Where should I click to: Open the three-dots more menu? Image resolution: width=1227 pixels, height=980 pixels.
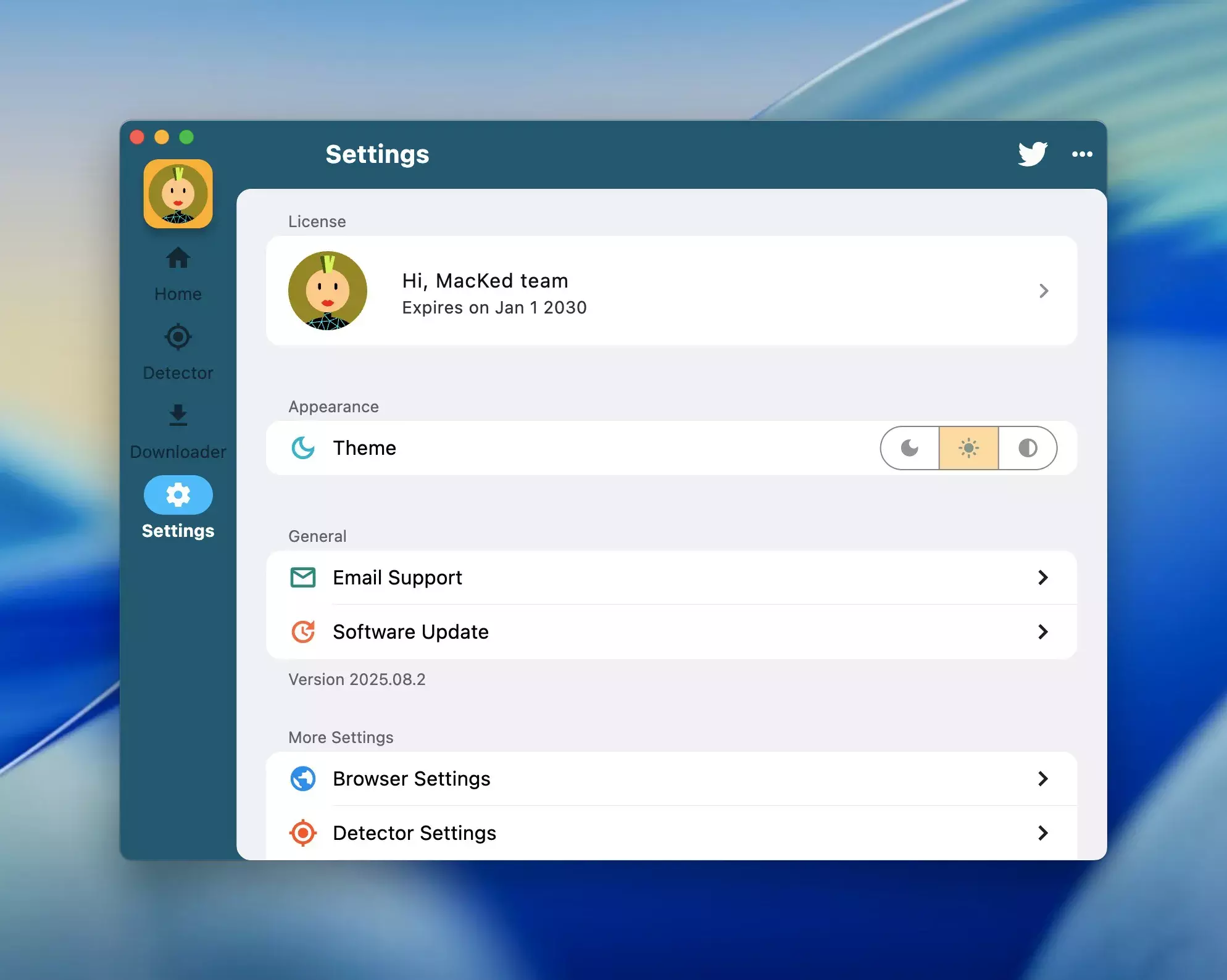pyautogui.click(x=1082, y=154)
